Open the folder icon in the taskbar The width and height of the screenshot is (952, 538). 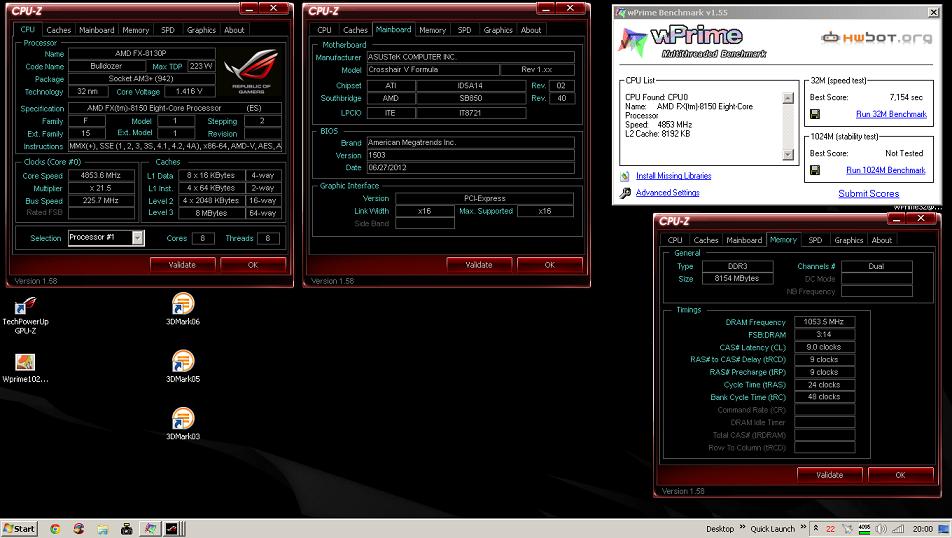102,529
